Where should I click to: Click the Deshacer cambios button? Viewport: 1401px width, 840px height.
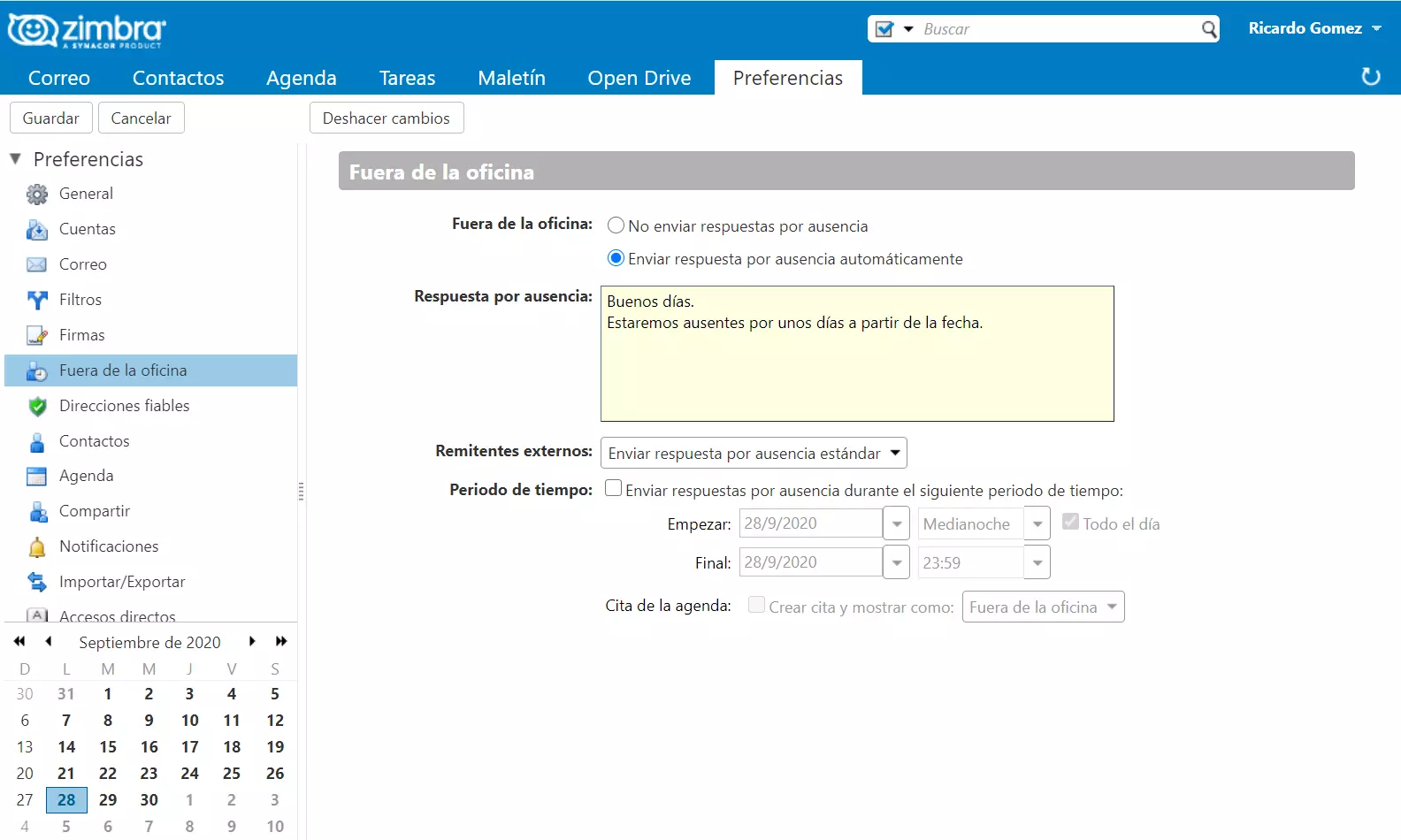386,118
